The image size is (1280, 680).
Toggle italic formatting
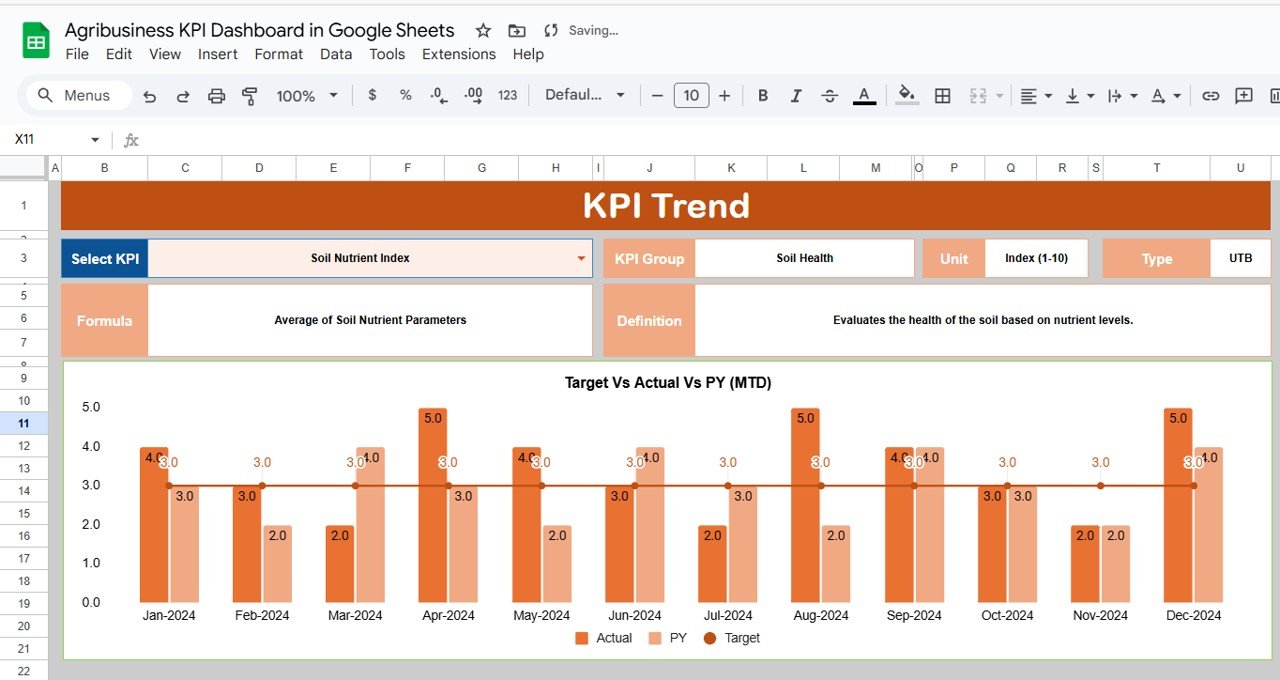796,95
